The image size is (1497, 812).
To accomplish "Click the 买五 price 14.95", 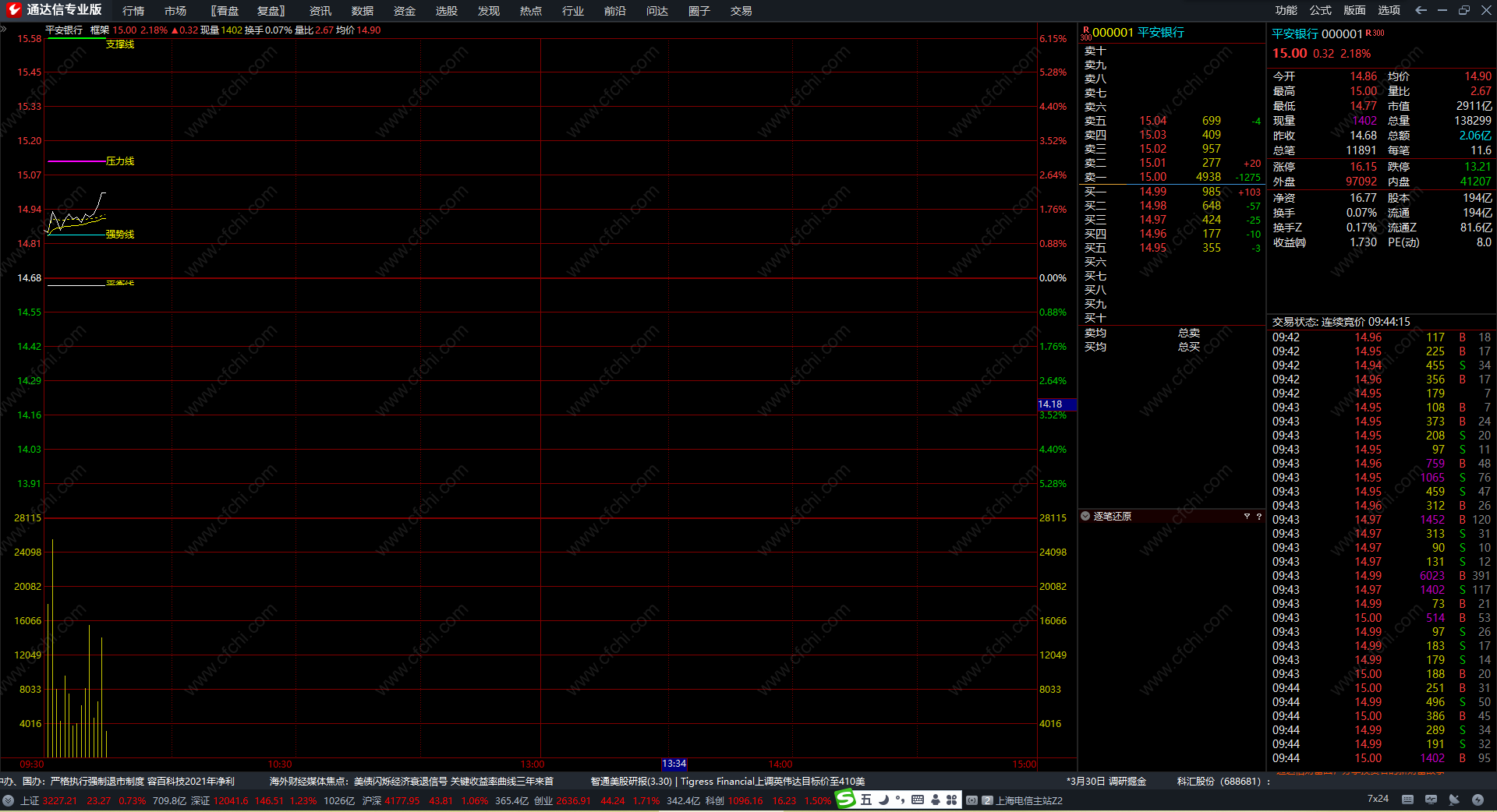I will click(x=1153, y=248).
